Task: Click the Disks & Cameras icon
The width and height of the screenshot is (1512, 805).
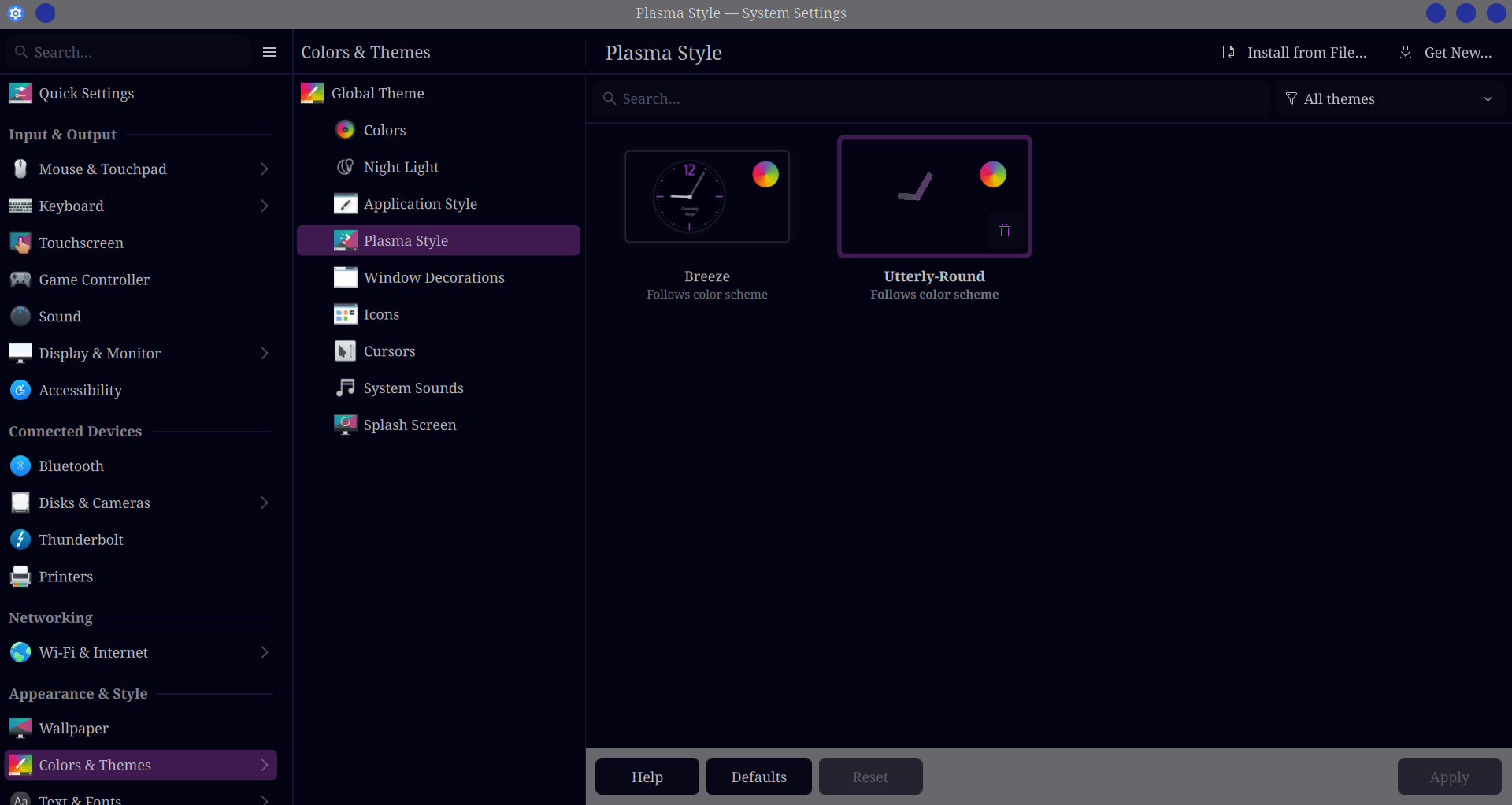Action: (20, 503)
